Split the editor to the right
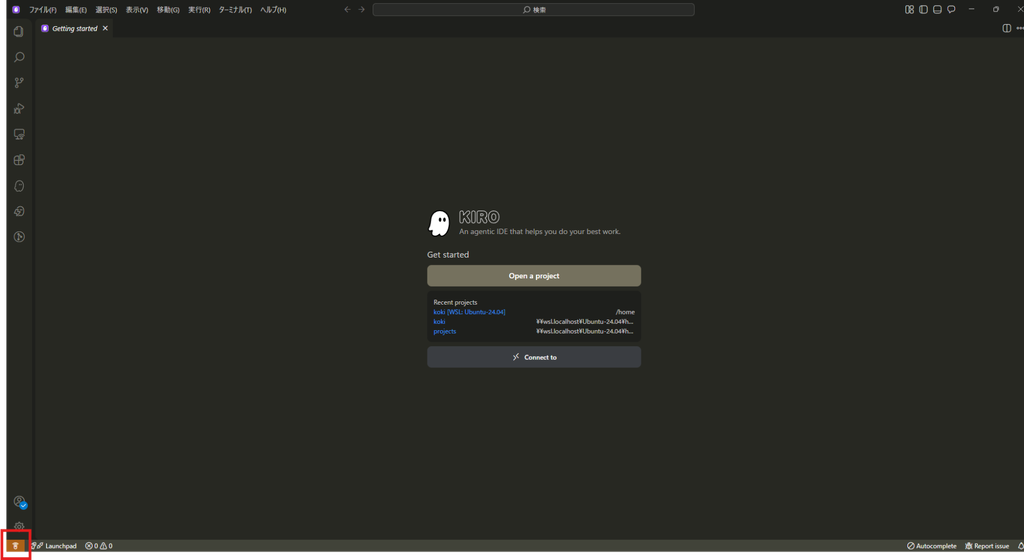Viewport: 1024px width, 560px height. 1006,28
